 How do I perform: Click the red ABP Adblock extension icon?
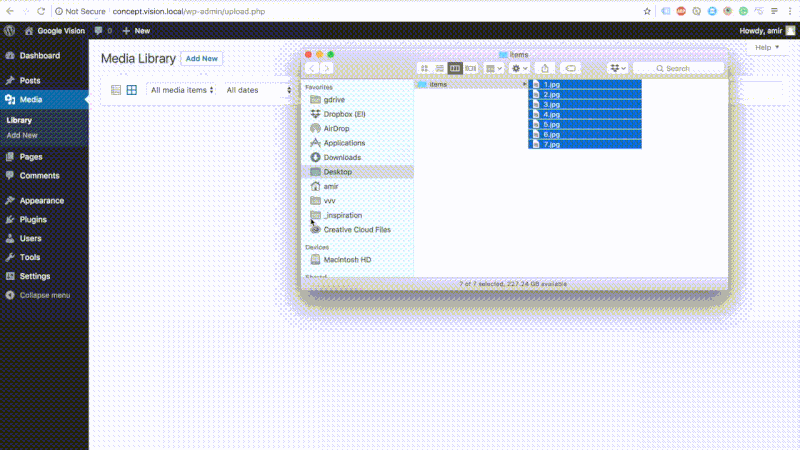(681, 11)
